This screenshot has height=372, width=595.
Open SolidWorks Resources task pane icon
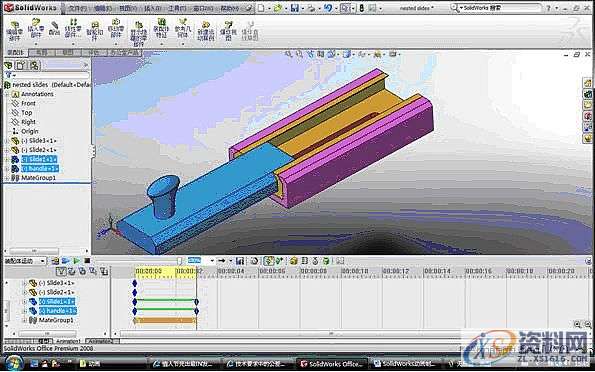pyautogui.click(x=588, y=82)
